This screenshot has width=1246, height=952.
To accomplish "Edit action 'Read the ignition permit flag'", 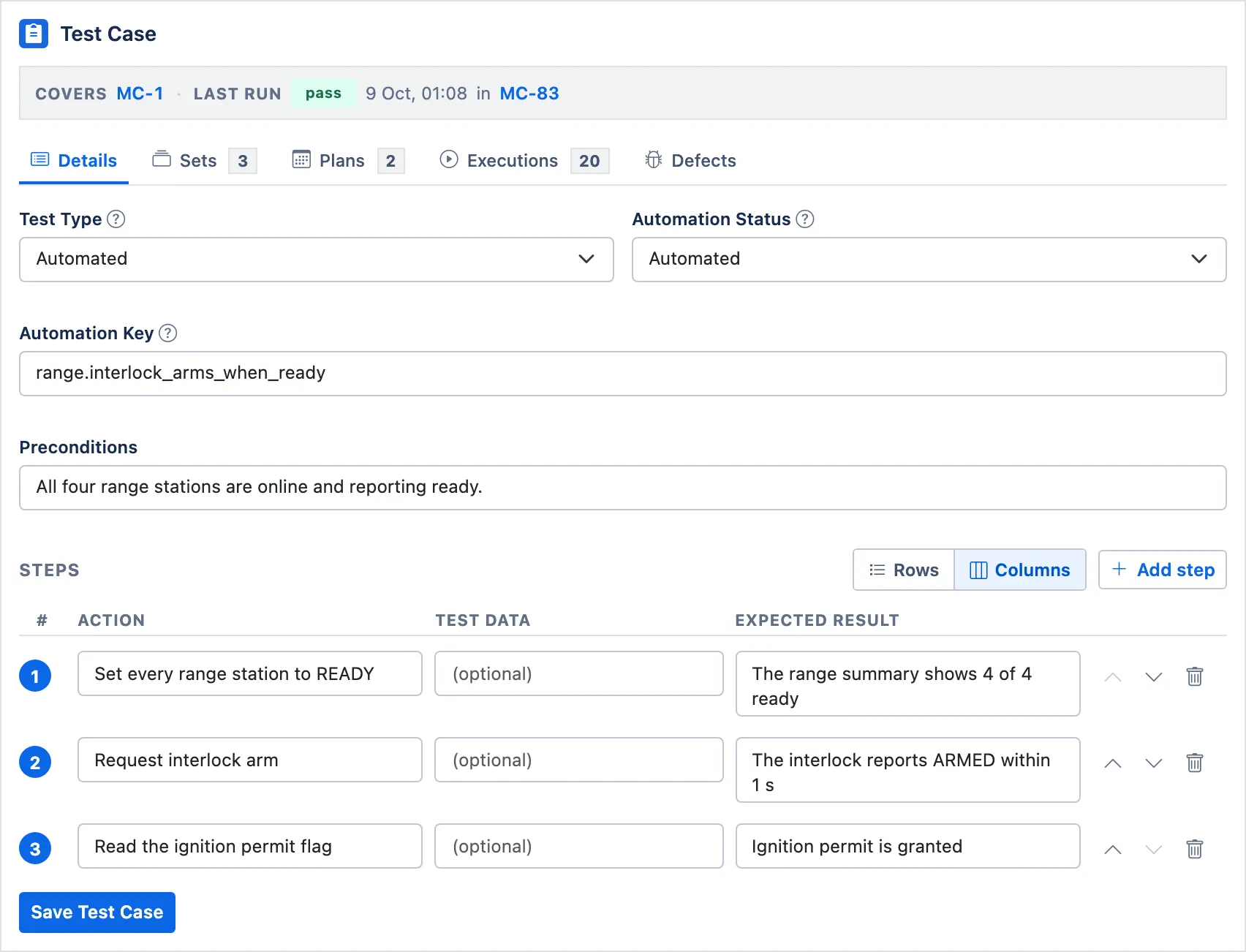I will point(250,846).
